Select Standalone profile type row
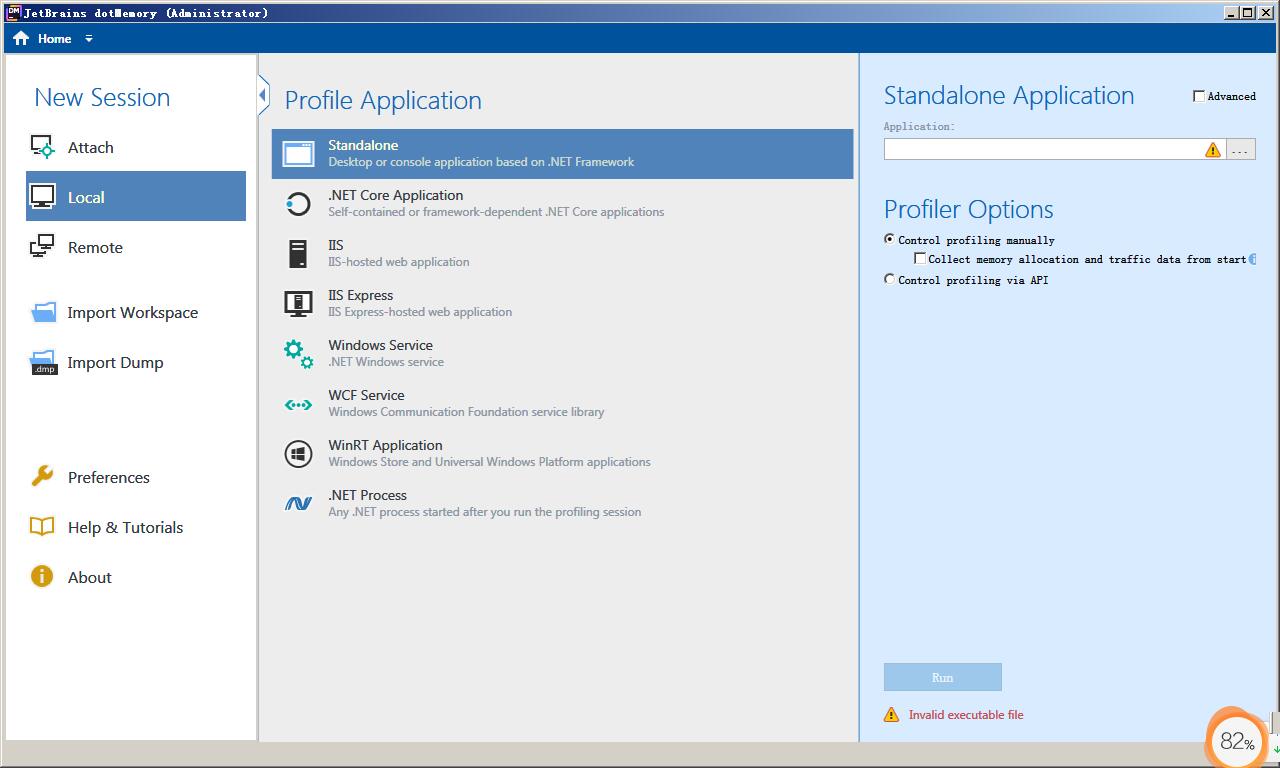This screenshot has height=768, width=1280. tap(562, 154)
